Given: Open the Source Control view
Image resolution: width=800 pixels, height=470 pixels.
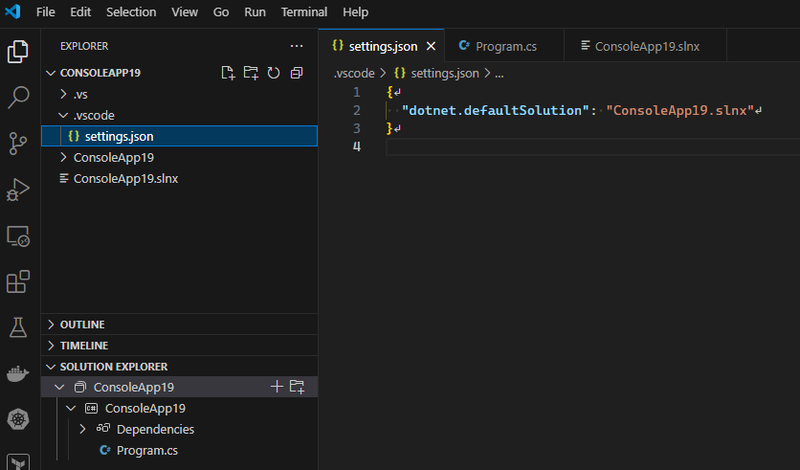Looking at the screenshot, I should 18,143.
